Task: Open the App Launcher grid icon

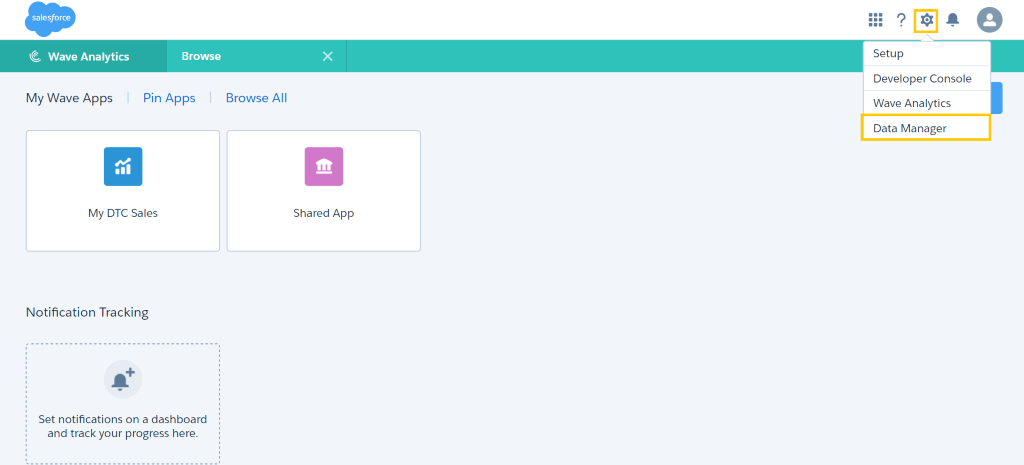Action: 875,20
